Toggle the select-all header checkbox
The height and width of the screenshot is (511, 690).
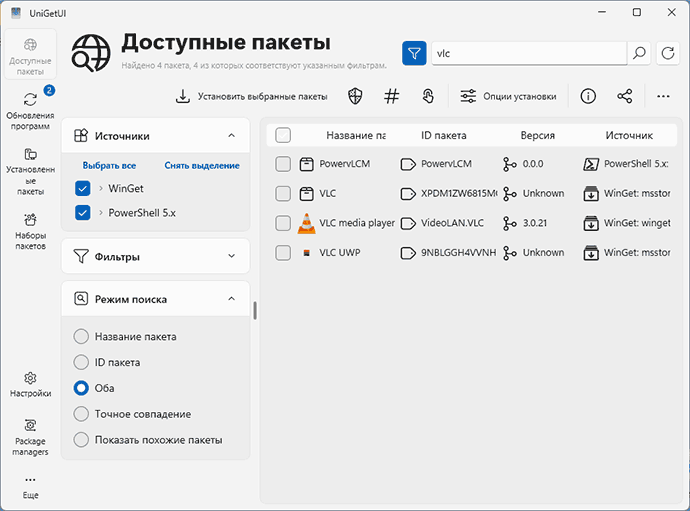pos(283,135)
